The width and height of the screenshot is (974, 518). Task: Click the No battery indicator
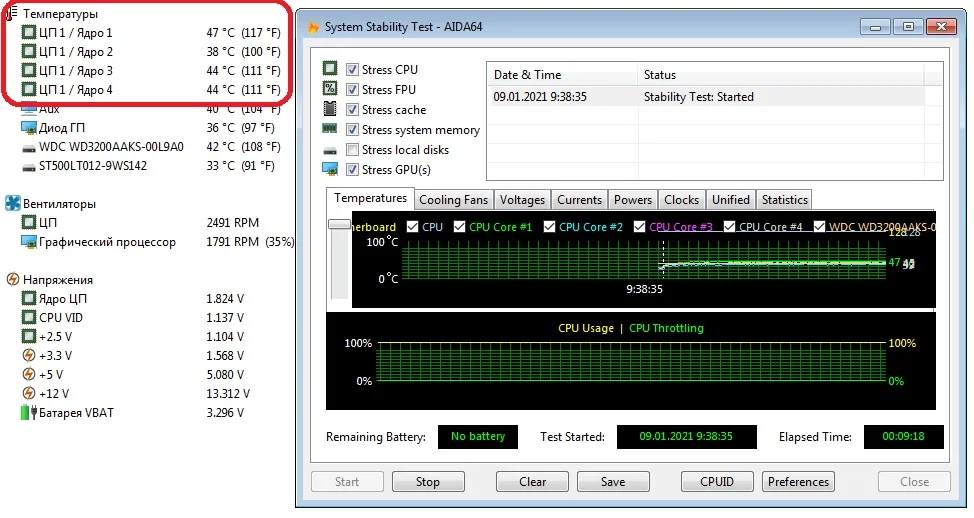pyautogui.click(x=478, y=437)
